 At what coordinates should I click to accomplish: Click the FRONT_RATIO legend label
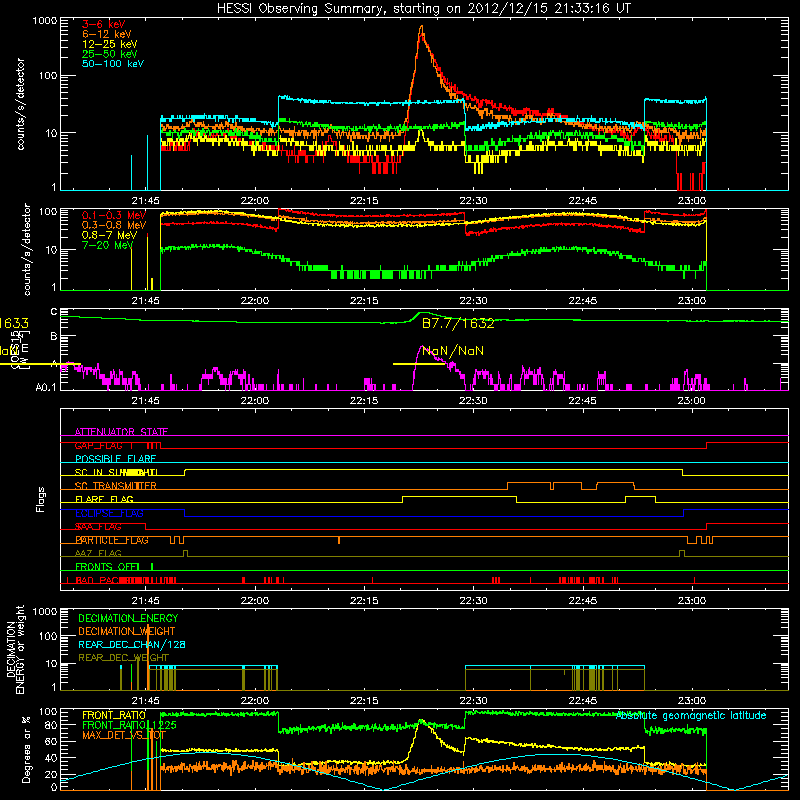pyautogui.click(x=114, y=715)
